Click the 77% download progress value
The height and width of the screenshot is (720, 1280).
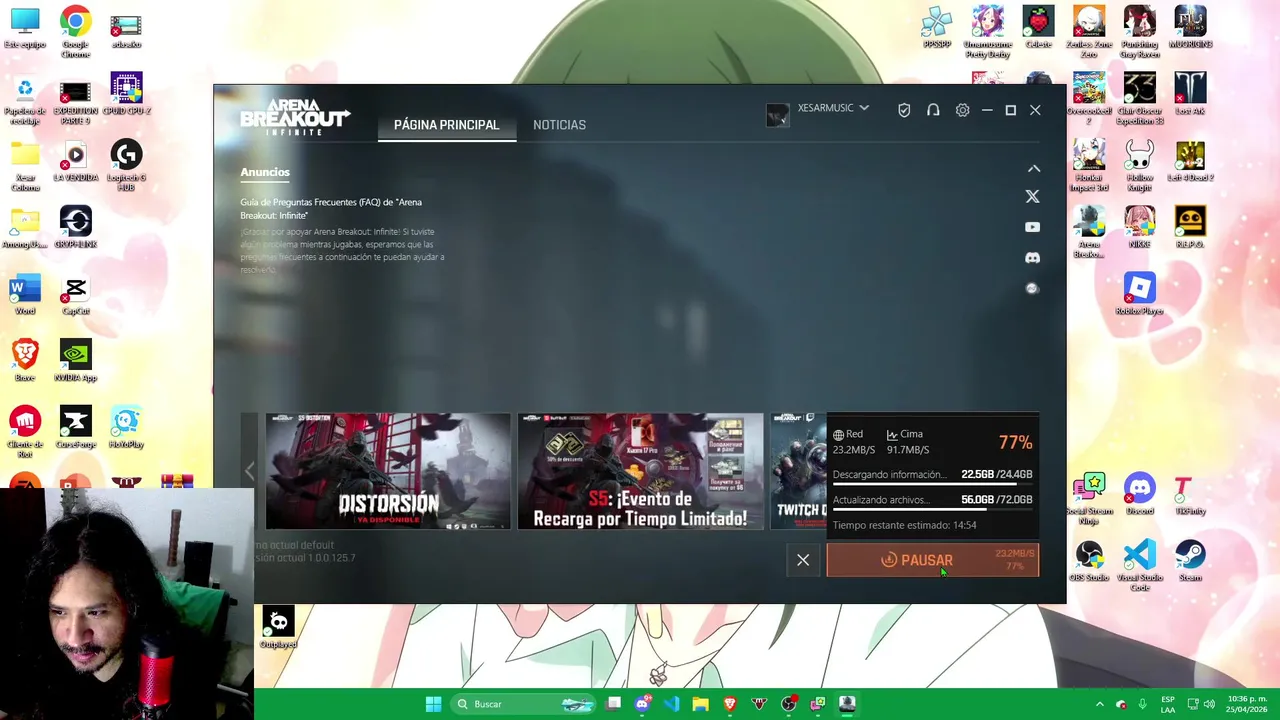tap(1015, 443)
